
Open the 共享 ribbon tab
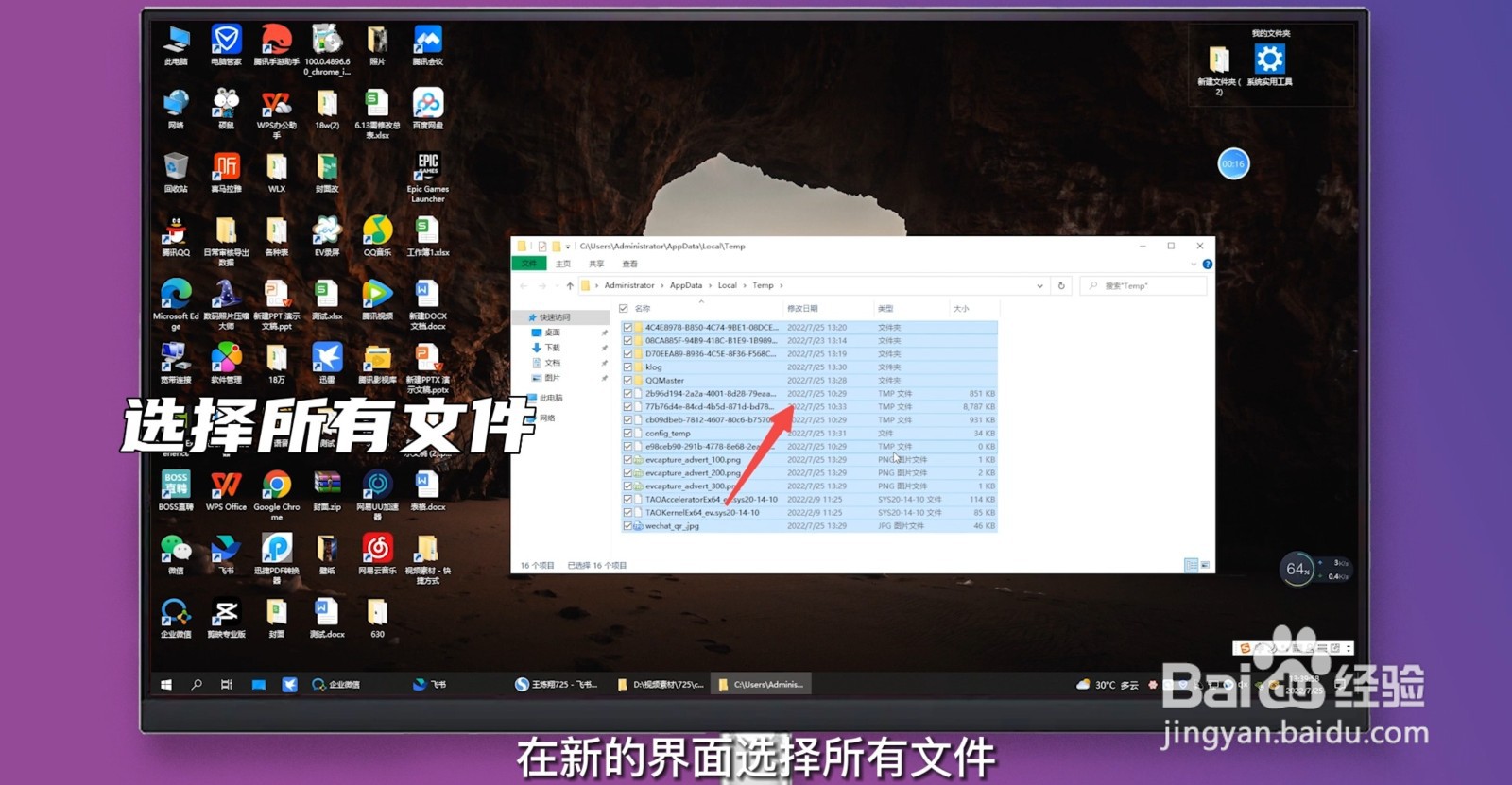596,264
